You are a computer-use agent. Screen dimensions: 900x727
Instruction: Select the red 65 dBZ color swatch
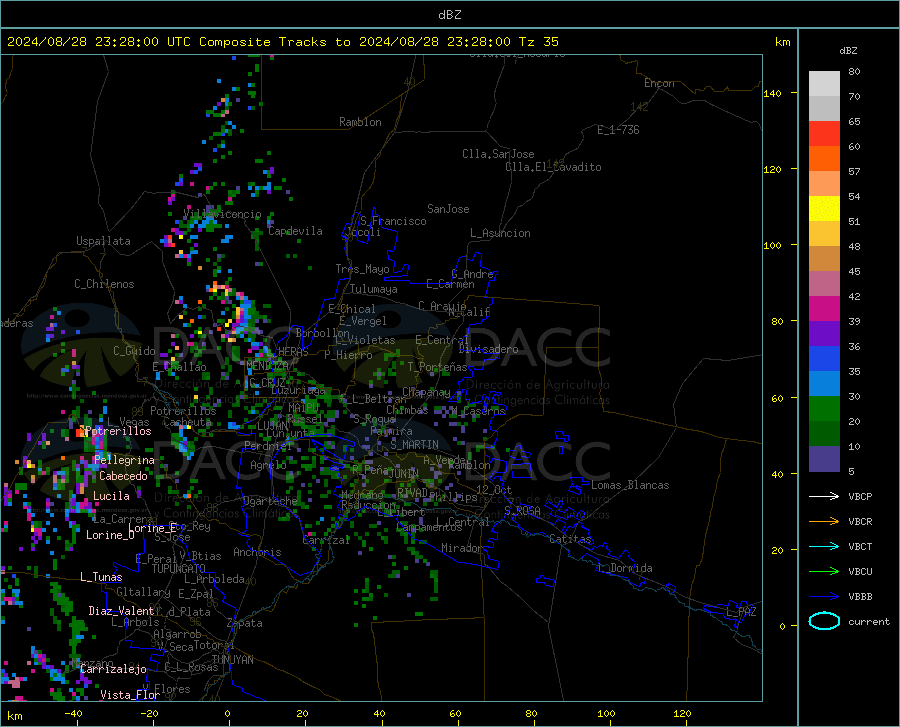pyautogui.click(x=824, y=134)
